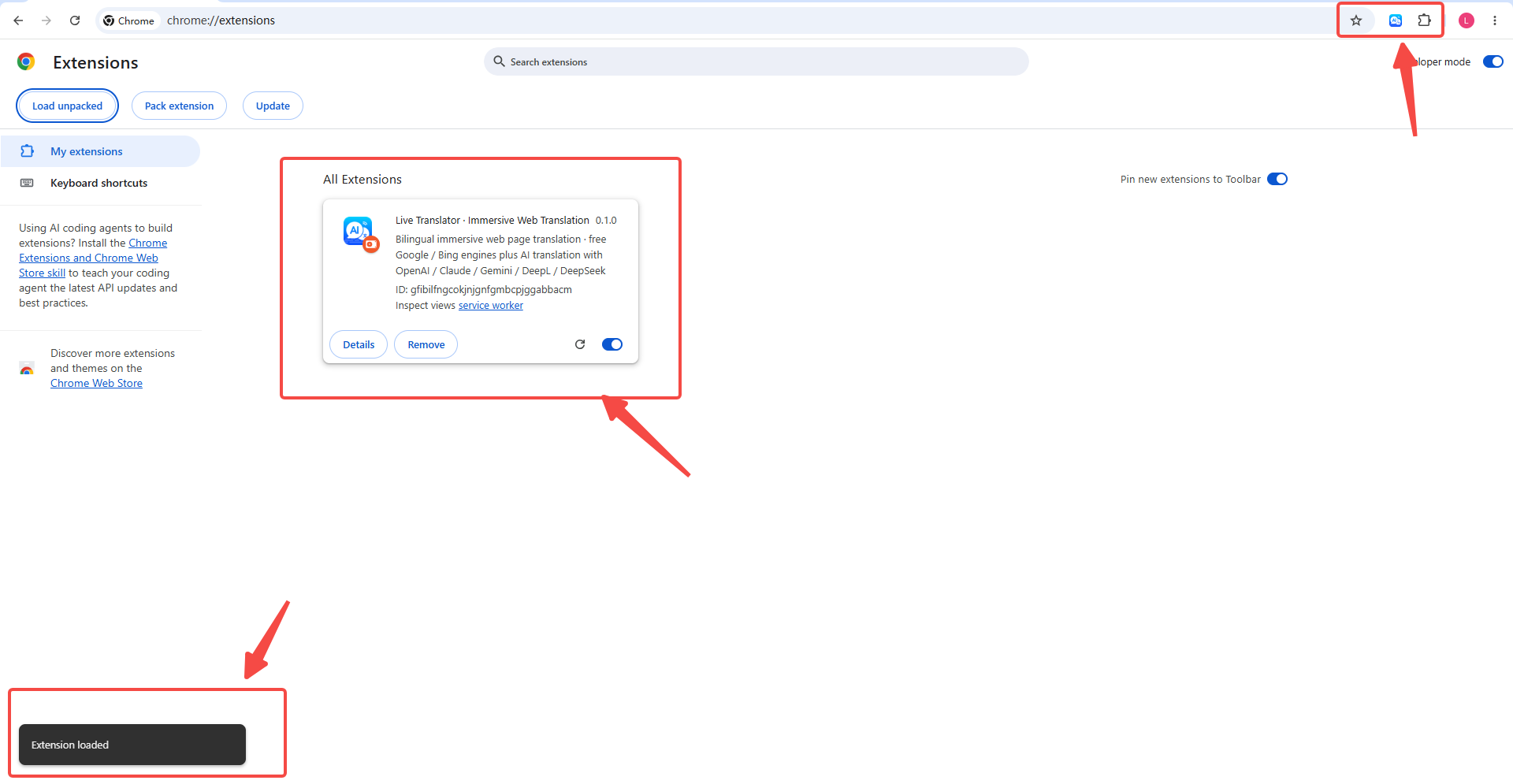Bookmark this page with the star icon
1513x784 pixels.
click(x=1356, y=20)
